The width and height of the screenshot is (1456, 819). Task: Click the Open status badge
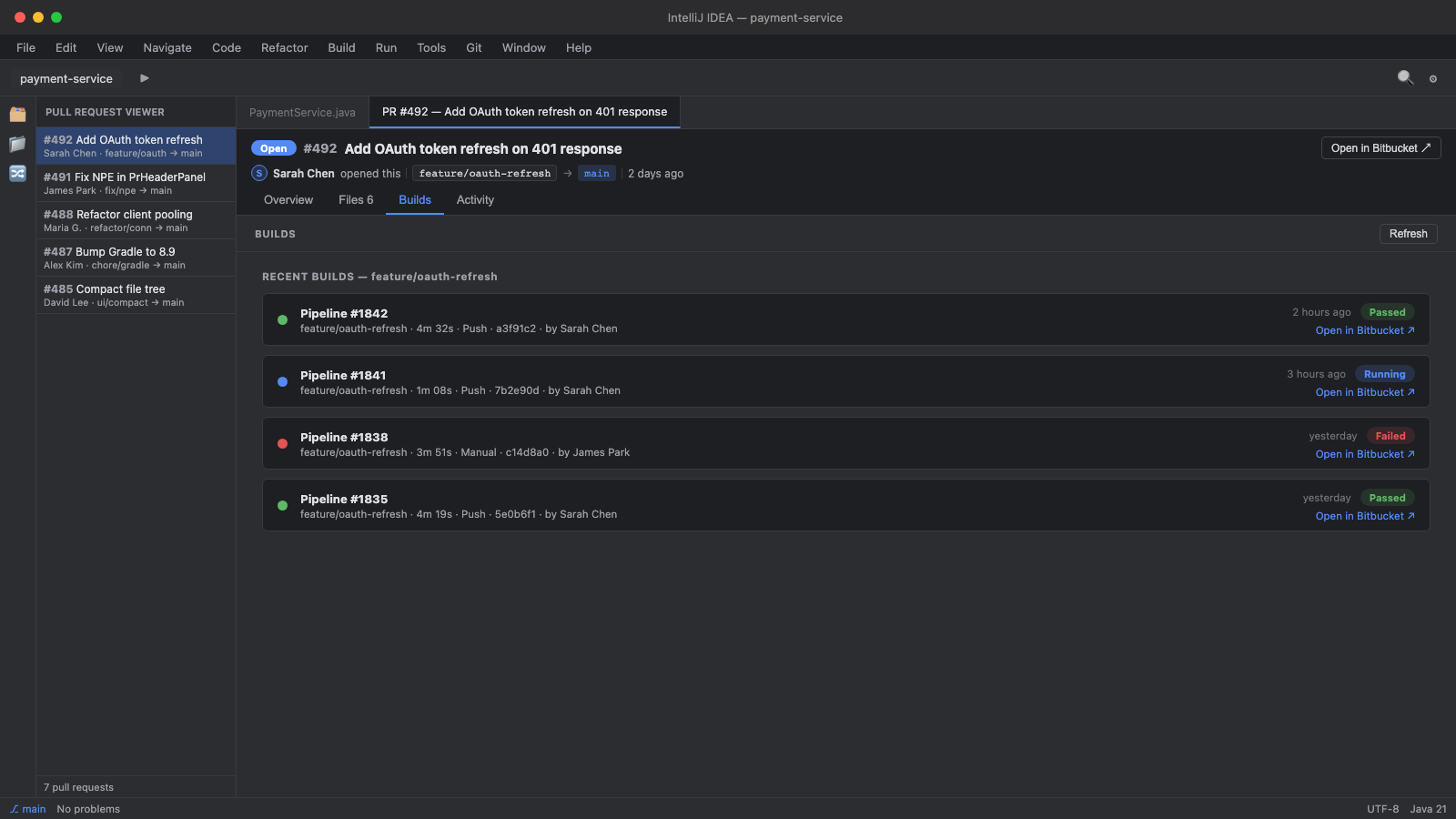click(273, 148)
